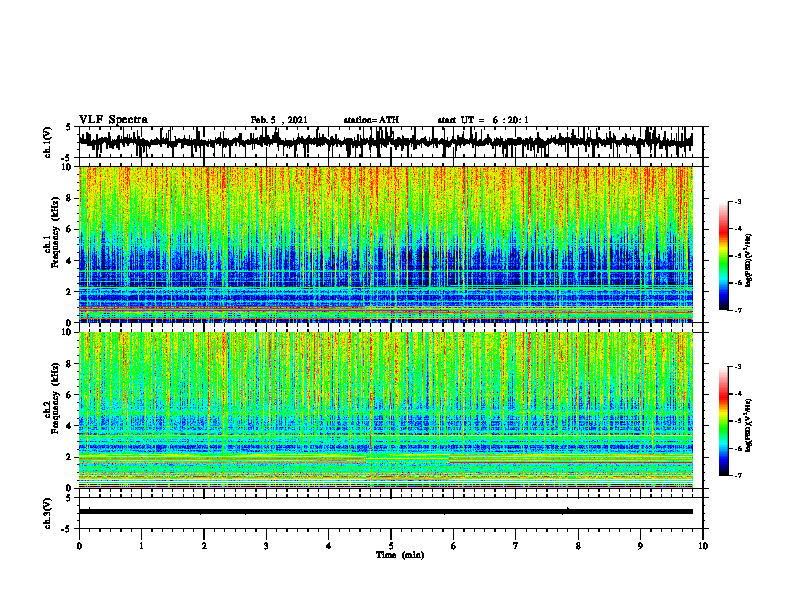Click the "7" time axis tick label
The width and height of the screenshot is (792, 612).
tap(516, 546)
